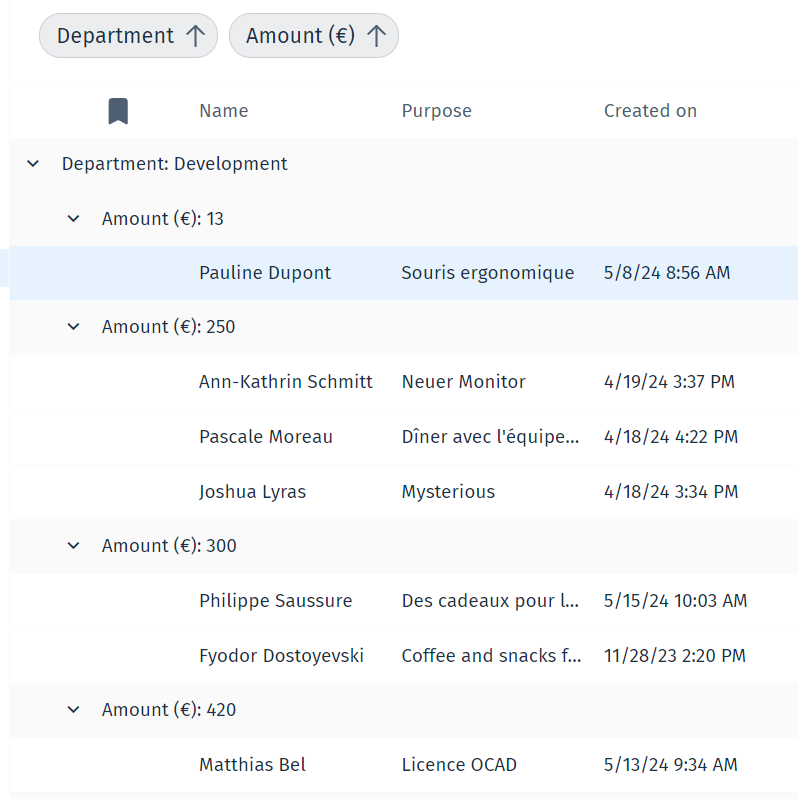Click the Created on column header

pyautogui.click(x=650, y=111)
